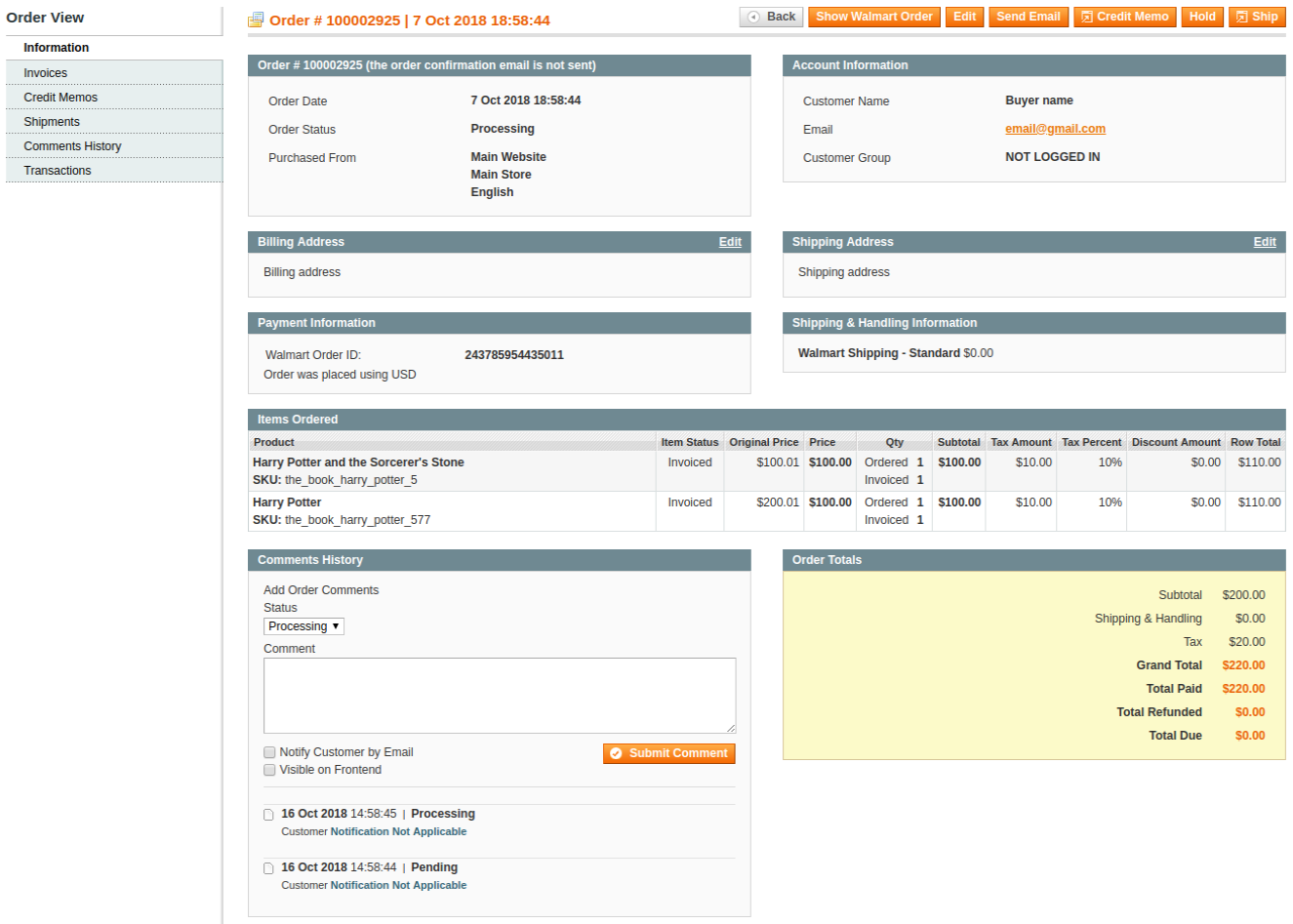Send the order email via Send Email
Screen dimensions: 1293x924
[x=1029, y=17]
